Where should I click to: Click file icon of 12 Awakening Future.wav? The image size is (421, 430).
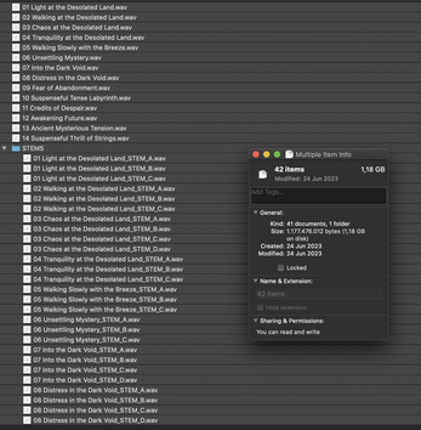[16, 118]
